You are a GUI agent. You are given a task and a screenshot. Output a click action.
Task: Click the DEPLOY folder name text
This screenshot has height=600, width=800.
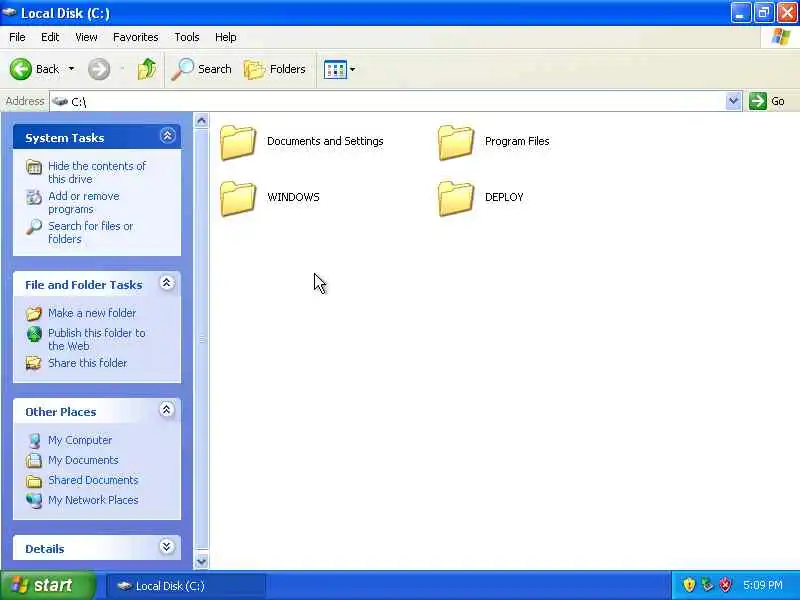click(504, 197)
